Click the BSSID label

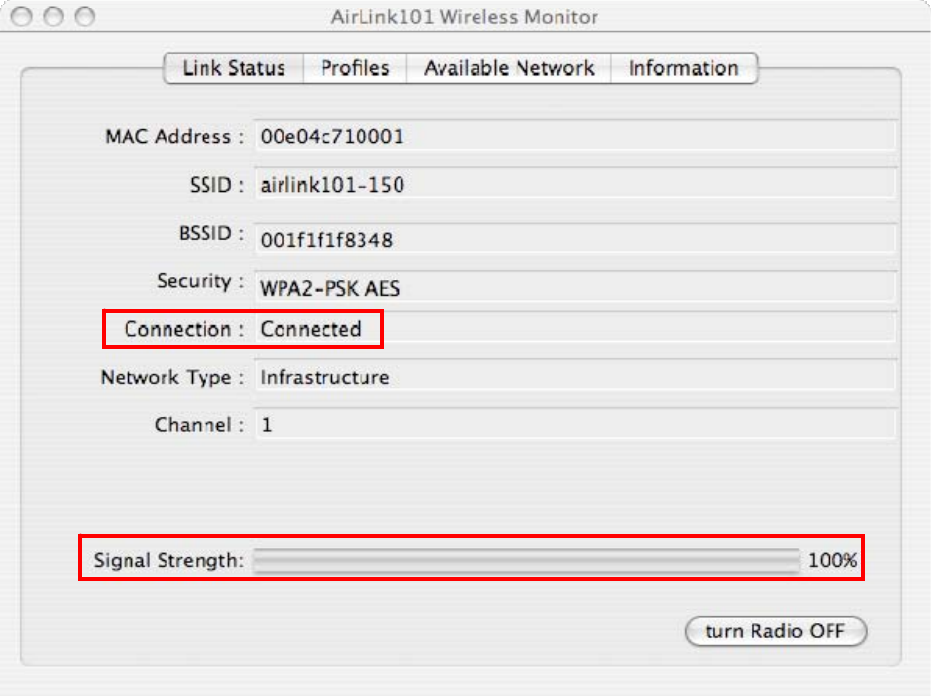211,233
